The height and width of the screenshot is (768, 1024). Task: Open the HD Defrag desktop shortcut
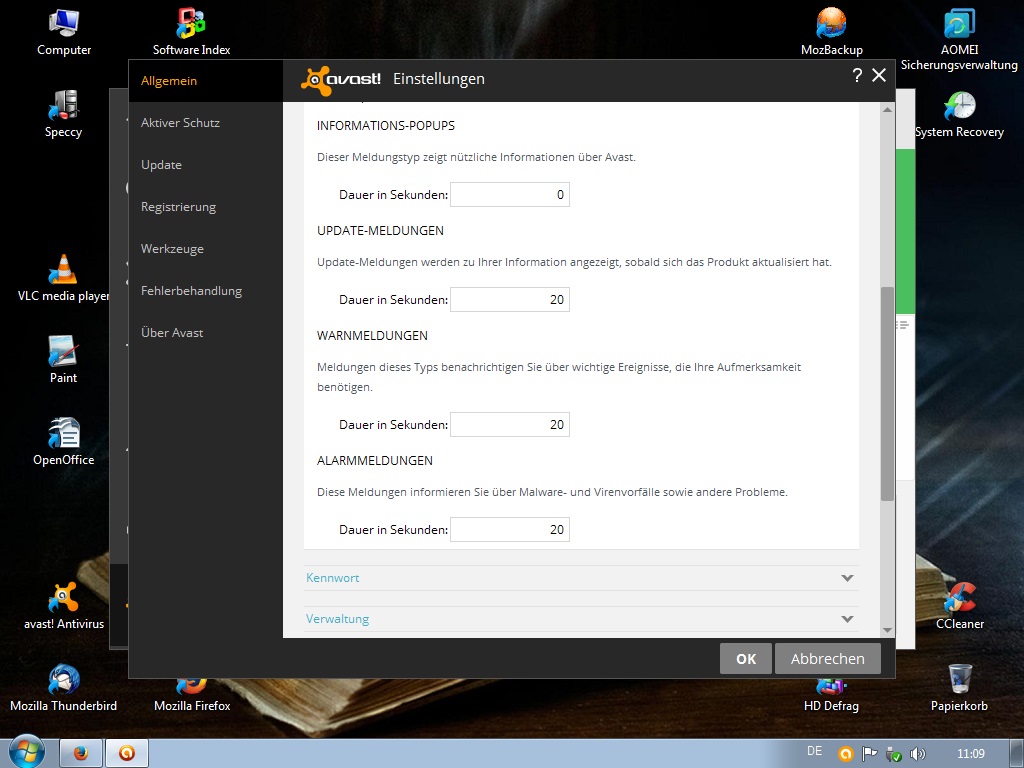click(831, 696)
